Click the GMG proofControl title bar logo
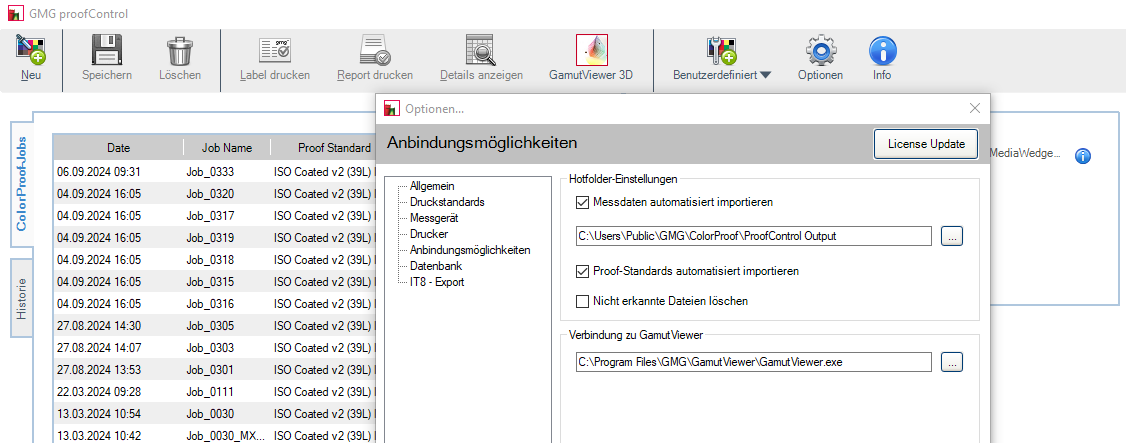The width and height of the screenshot is (1126, 443). (14, 14)
